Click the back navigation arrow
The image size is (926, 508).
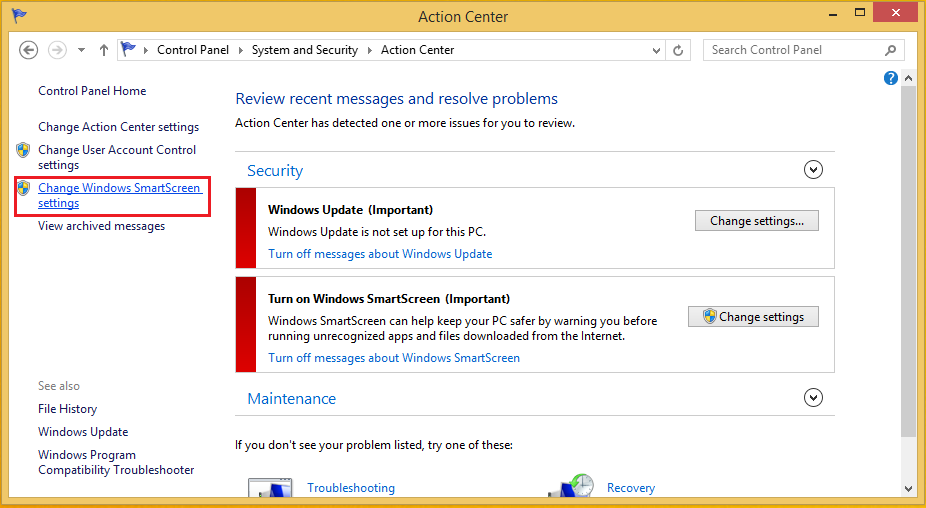28,50
